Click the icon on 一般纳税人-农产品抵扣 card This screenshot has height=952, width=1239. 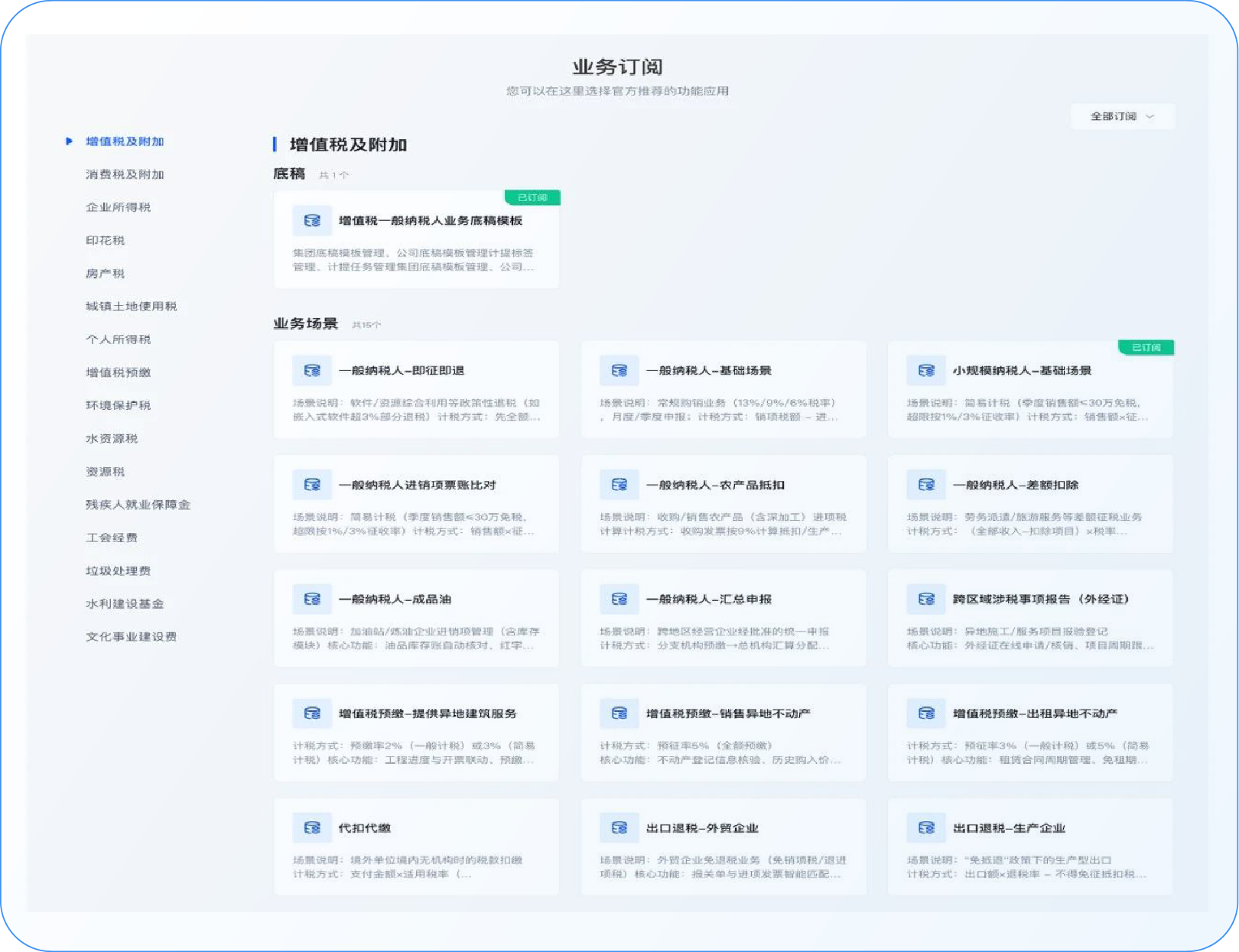click(619, 485)
